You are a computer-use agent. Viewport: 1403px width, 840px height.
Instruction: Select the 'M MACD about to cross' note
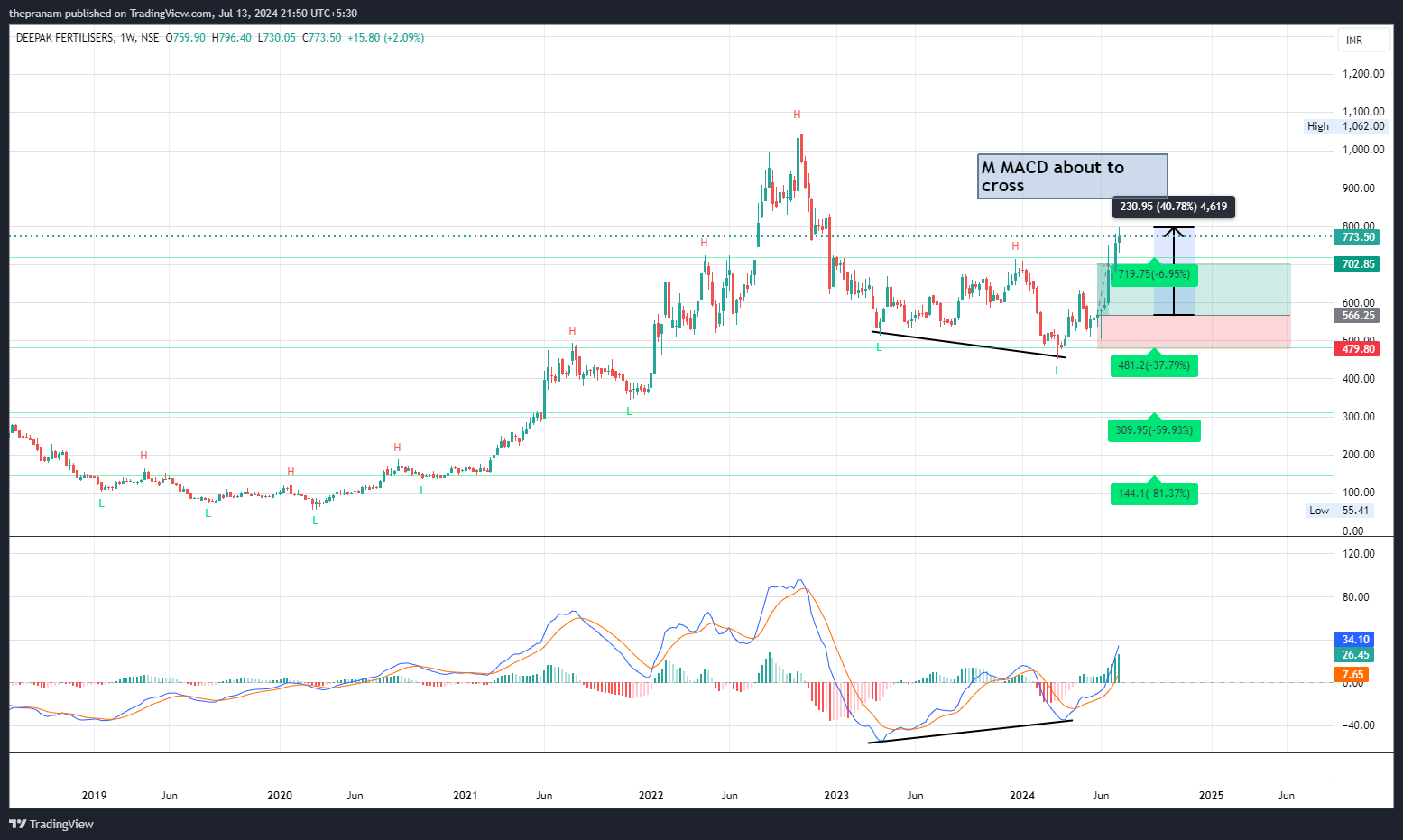[x=1073, y=176]
